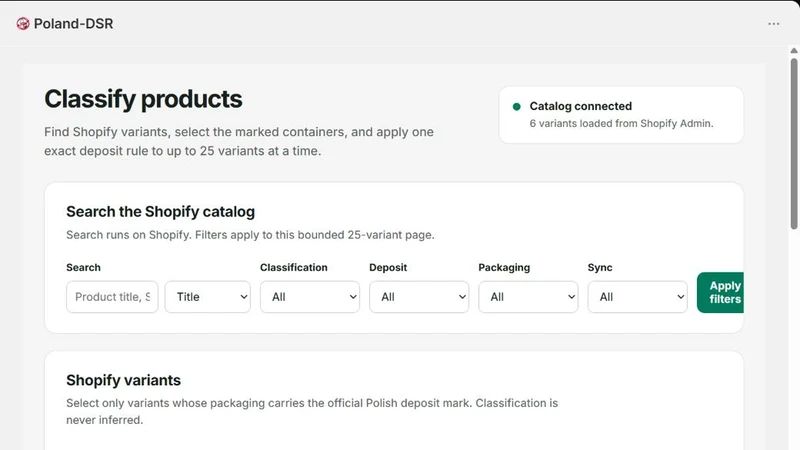Open the Title search-by dropdown
800x450 pixels.
208,297
